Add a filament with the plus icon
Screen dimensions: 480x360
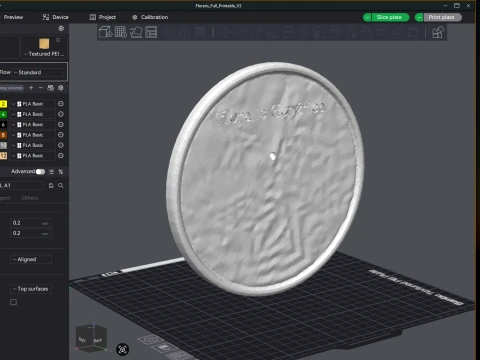(x=31, y=88)
